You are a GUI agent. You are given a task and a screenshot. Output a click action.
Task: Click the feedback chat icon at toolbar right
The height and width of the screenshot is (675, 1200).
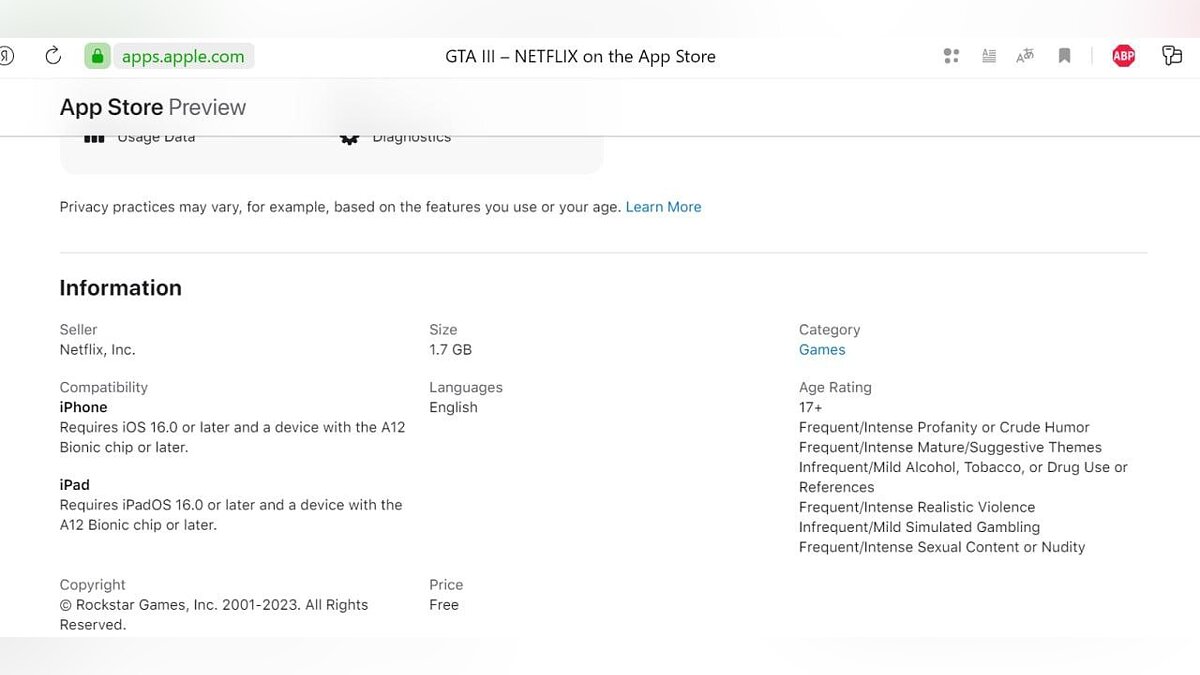(1172, 56)
